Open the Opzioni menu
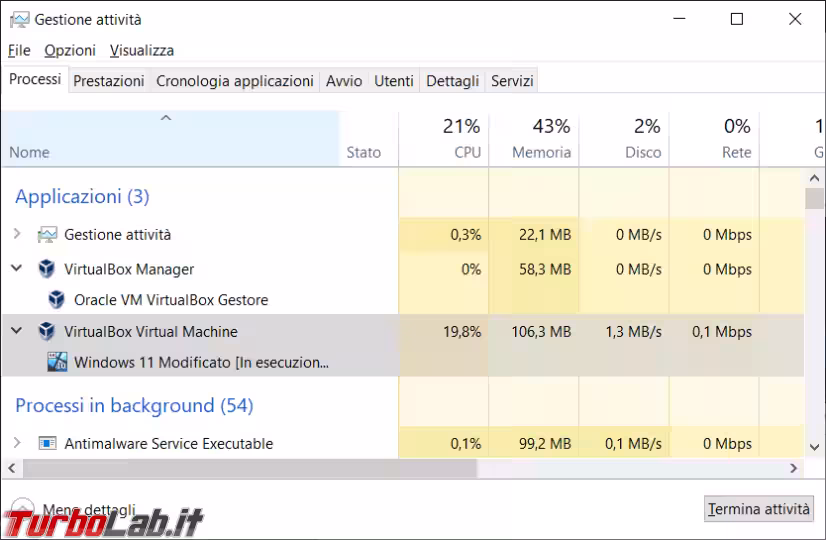Image resolution: width=826 pixels, height=540 pixels. point(70,50)
